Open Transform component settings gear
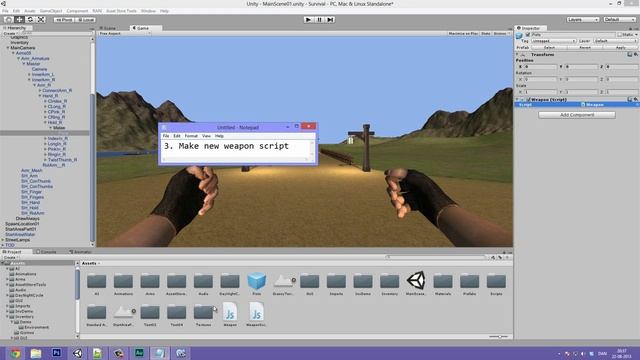This screenshot has height=360, width=640. pyautogui.click(x=636, y=54)
